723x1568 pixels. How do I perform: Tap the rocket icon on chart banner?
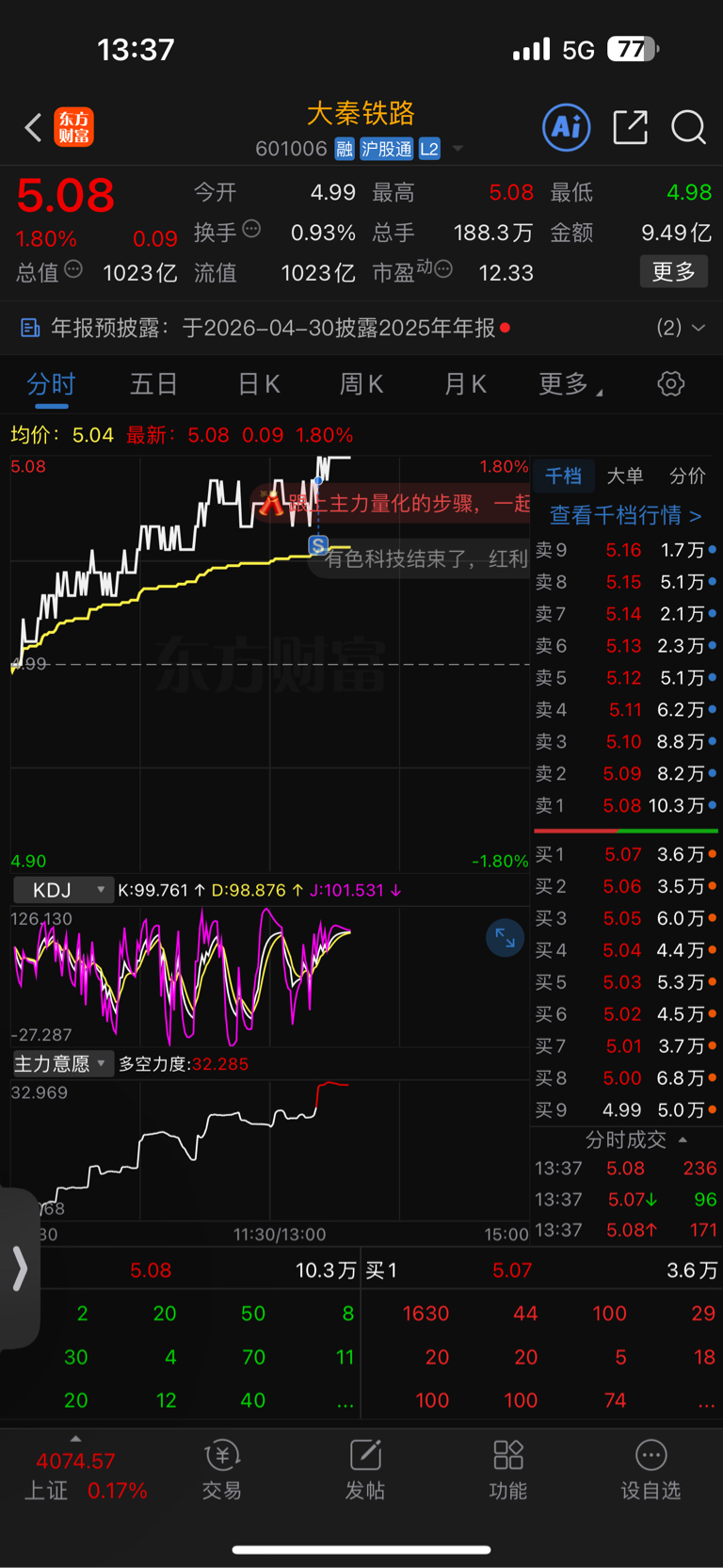[x=272, y=501]
